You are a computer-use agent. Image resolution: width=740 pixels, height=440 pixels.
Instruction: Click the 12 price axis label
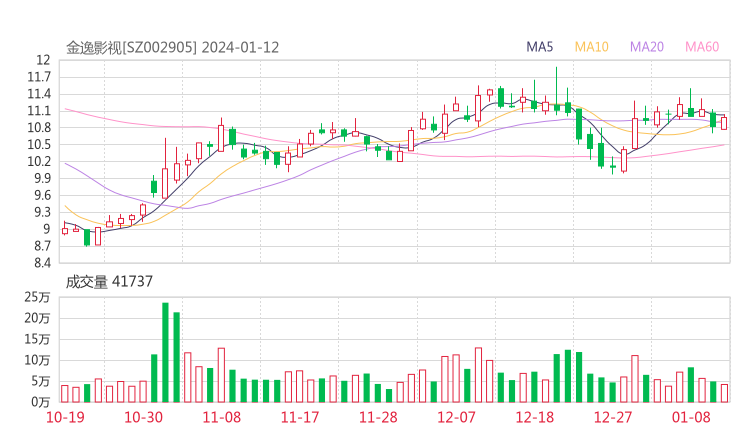pyautogui.click(x=43, y=60)
